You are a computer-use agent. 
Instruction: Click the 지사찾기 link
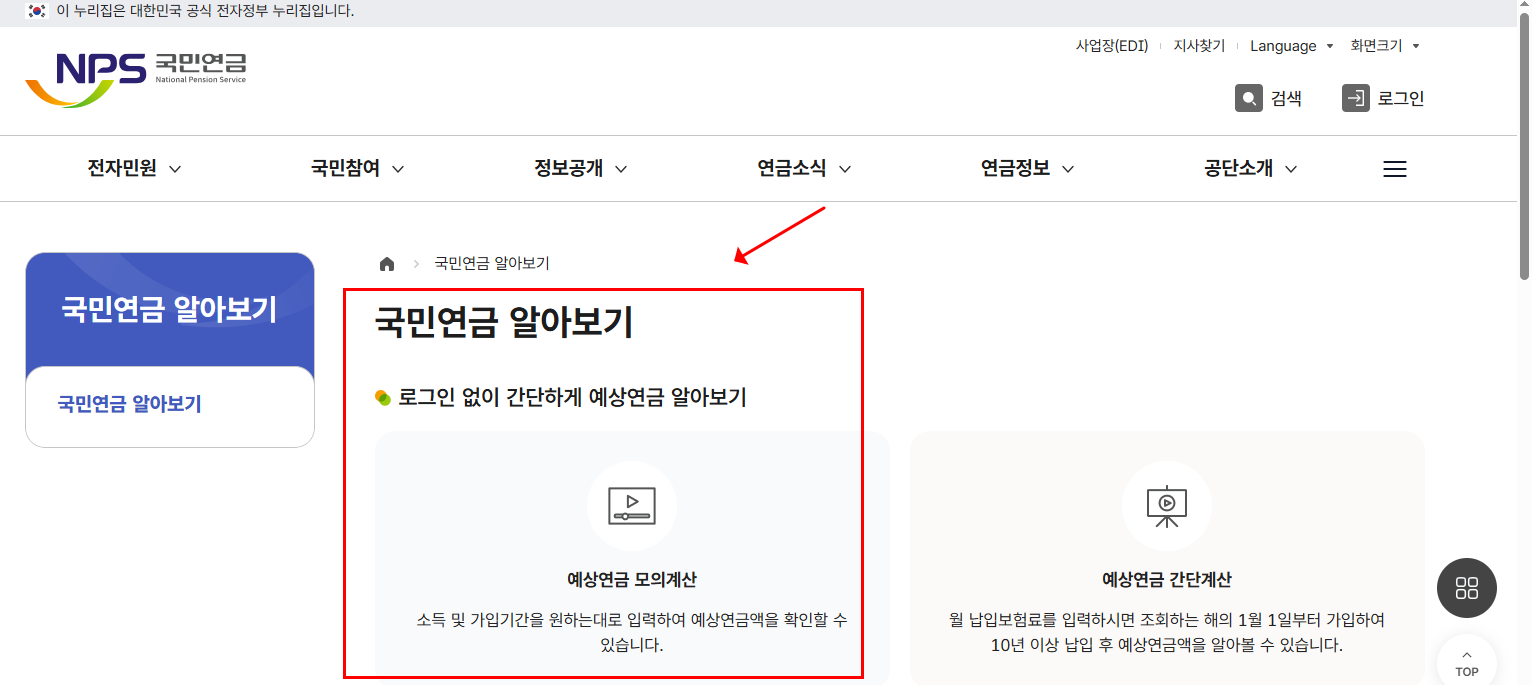pos(1199,45)
